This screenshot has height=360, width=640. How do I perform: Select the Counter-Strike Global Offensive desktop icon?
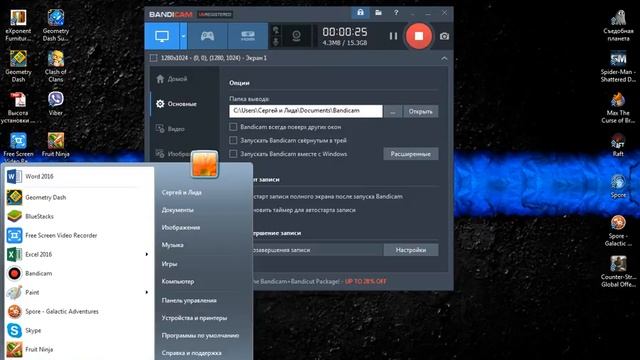pyautogui.click(x=618, y=271)
